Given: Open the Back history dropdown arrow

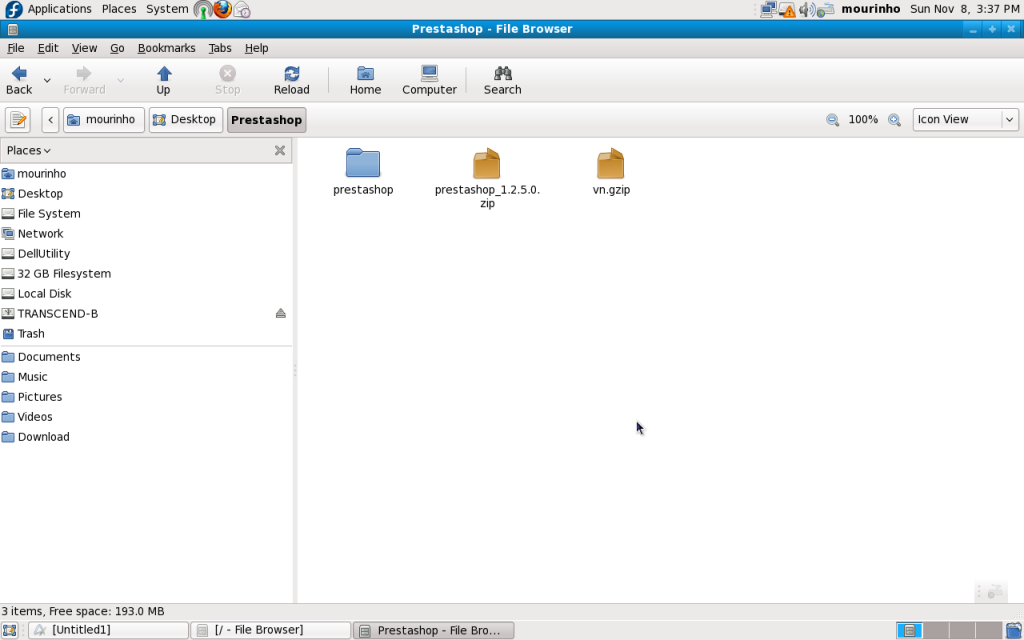Looking at the screenshot, I should coord(47,80).
